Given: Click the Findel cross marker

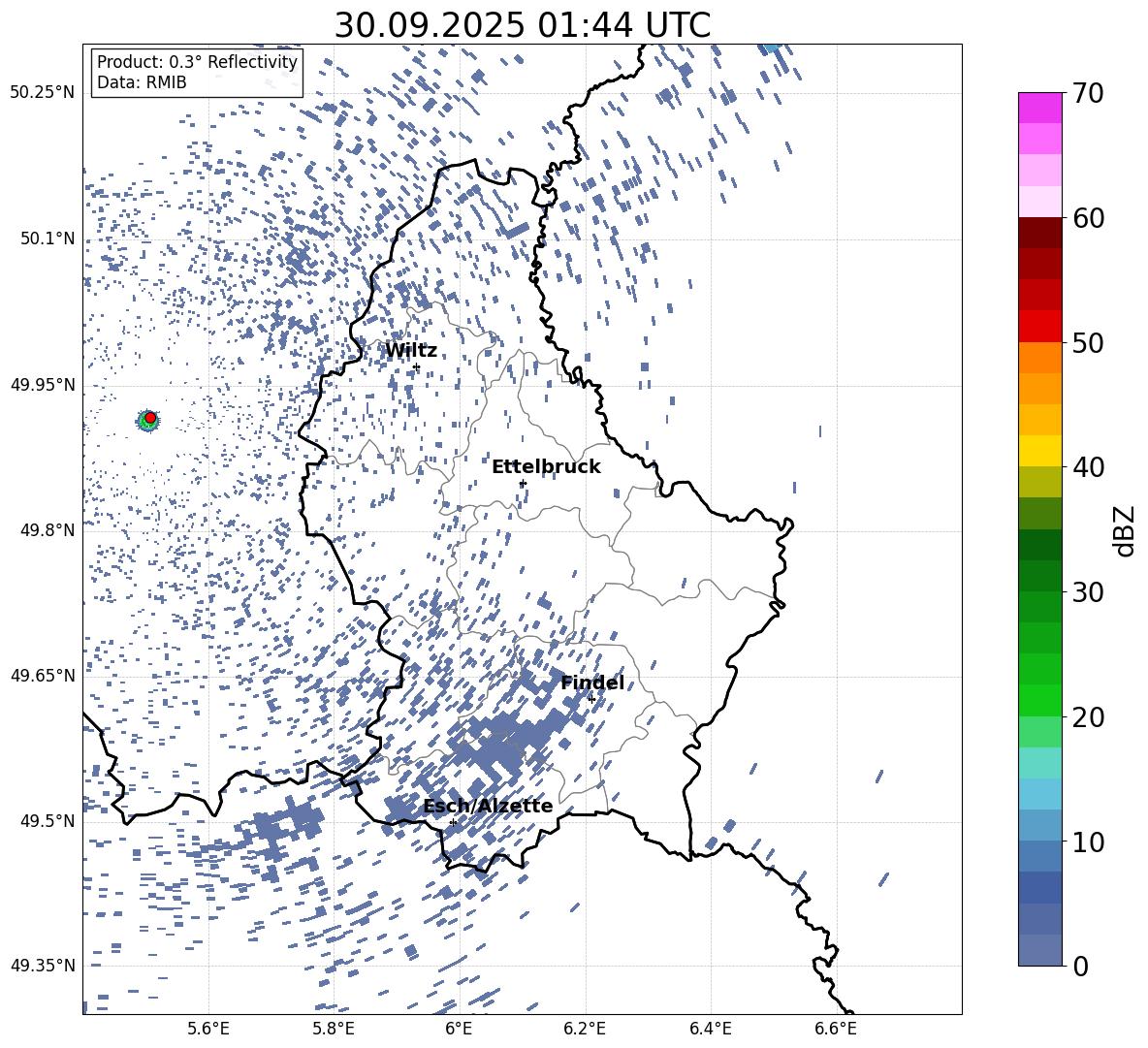Looking at the screenshot, I should (x=591, y=699).
